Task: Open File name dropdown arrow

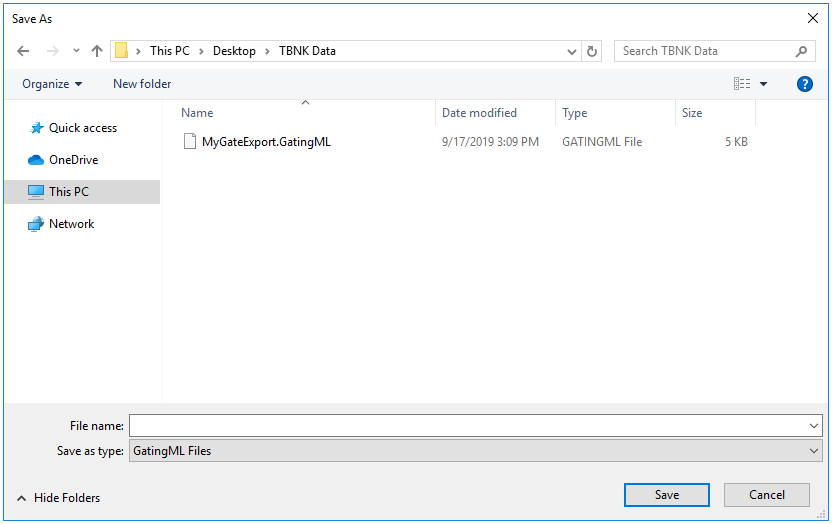Action: click(x=814, y=425)
